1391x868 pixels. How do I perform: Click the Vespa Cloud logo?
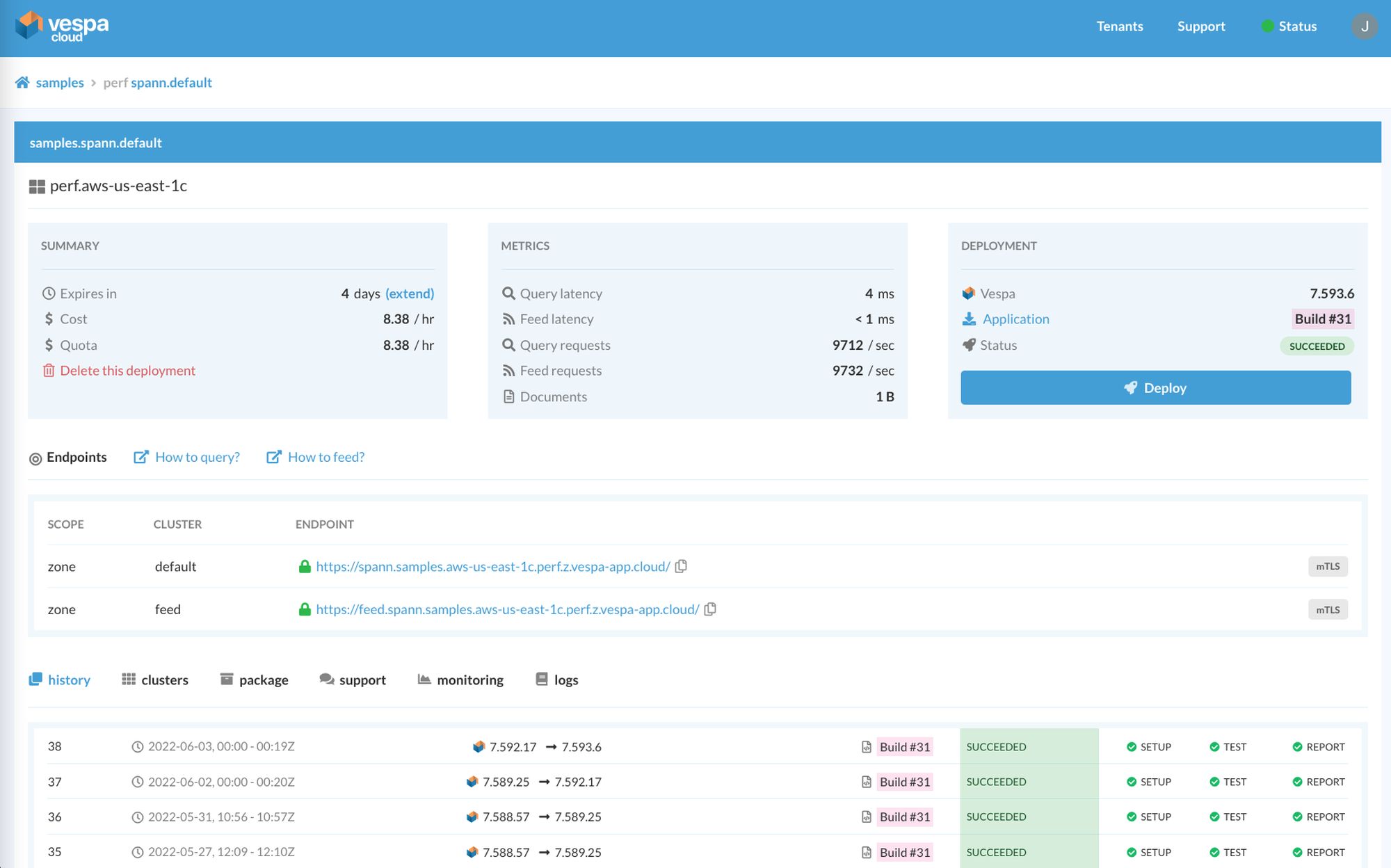62,26
